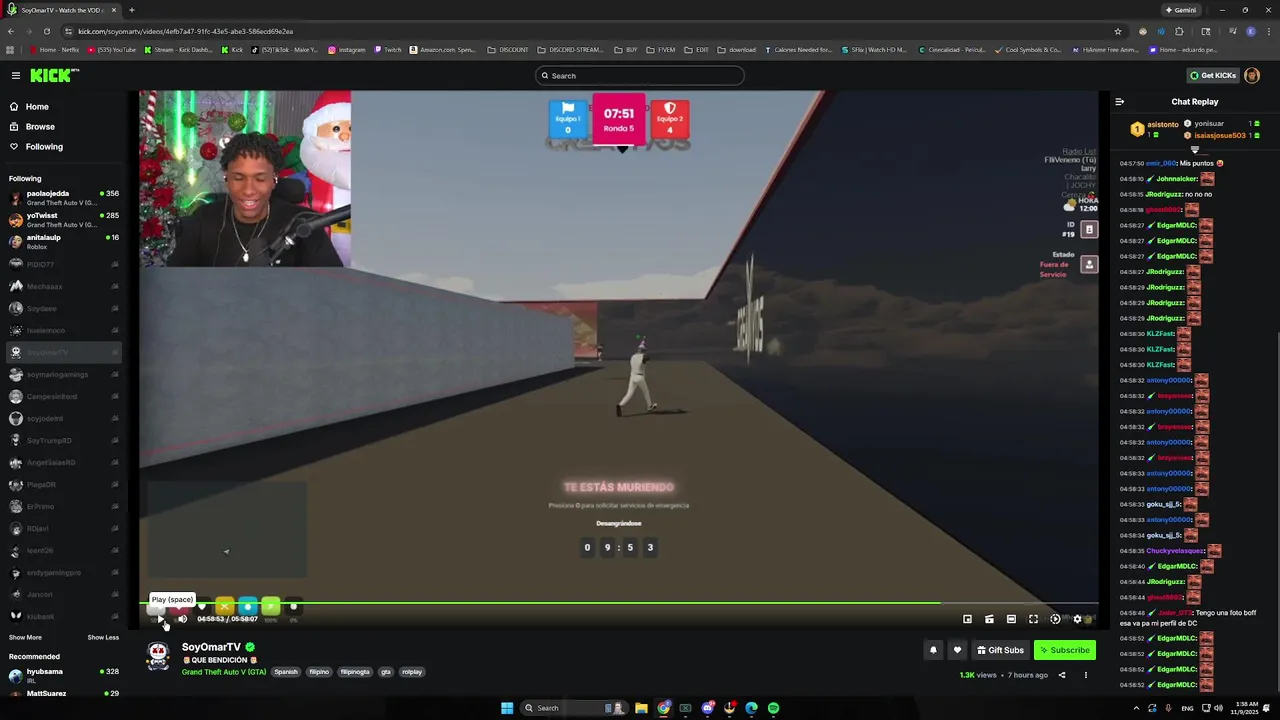Open download bookmark folder
The image size is (1280, 720).
[737, 49]
